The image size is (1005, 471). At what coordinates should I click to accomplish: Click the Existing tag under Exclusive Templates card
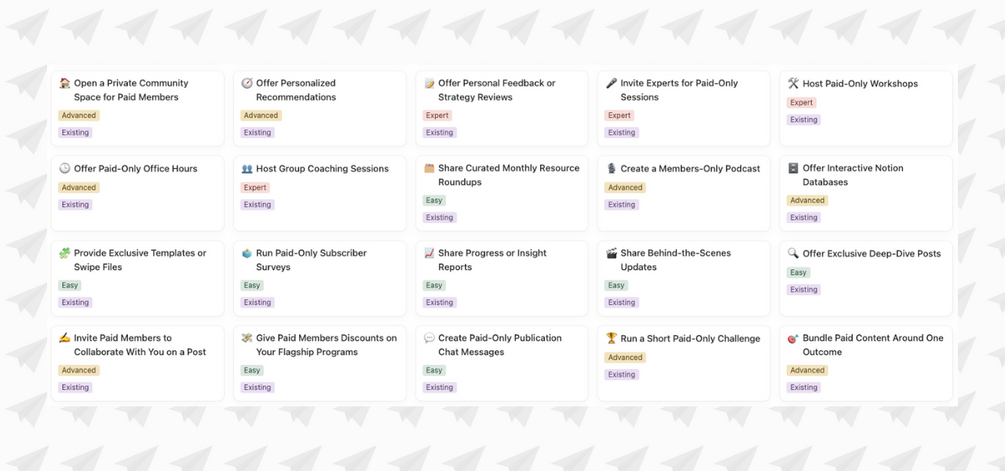[75, 302]
